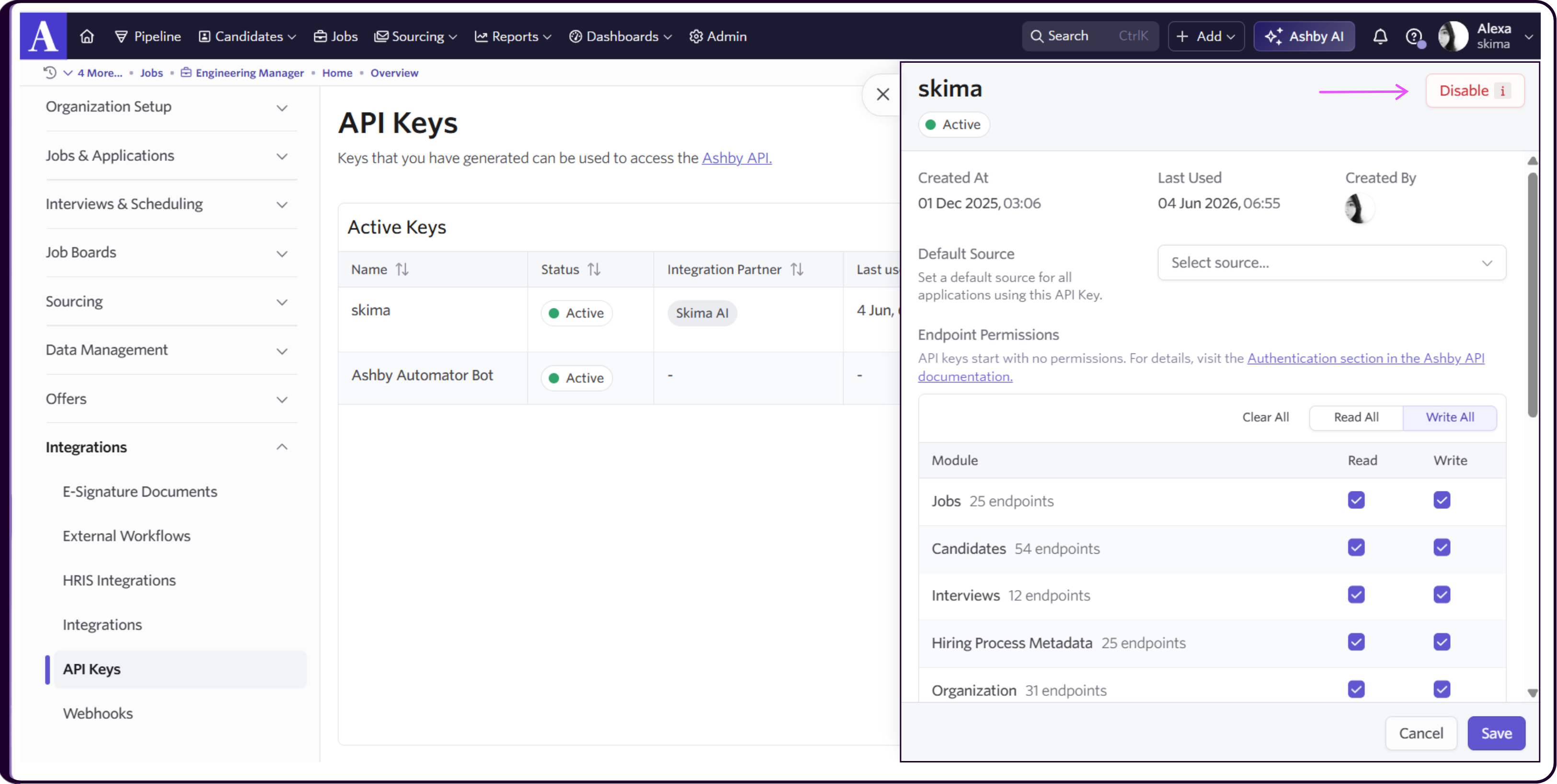1557x784 pixels.
Task: Select the Ashby Automator Bot row
Action: (x=619, y=378)
